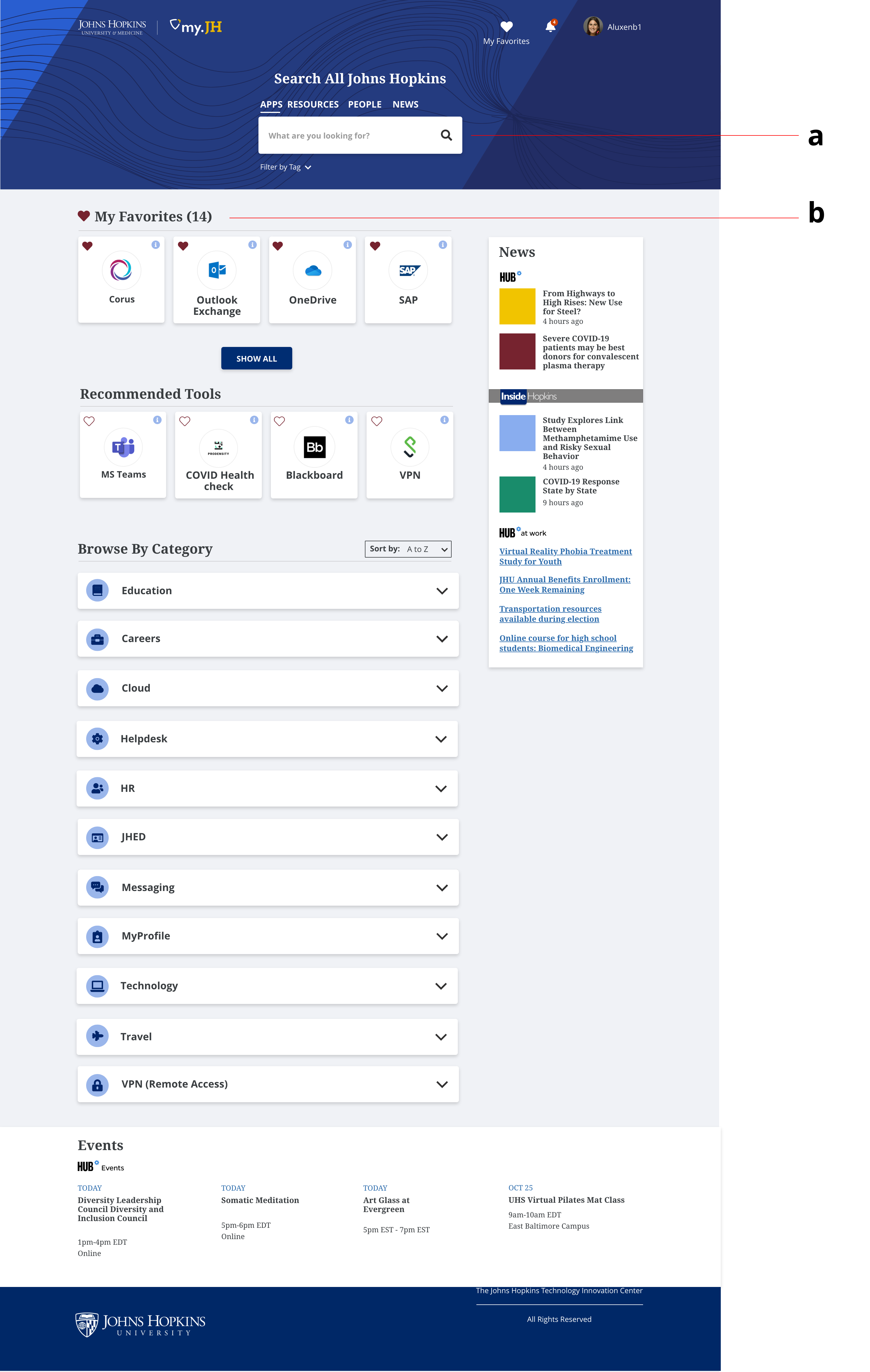The height and width of the screenshot is (1372, 870).
Task: Open Transportation resources available during election link
Action: (x=550, y=614)
